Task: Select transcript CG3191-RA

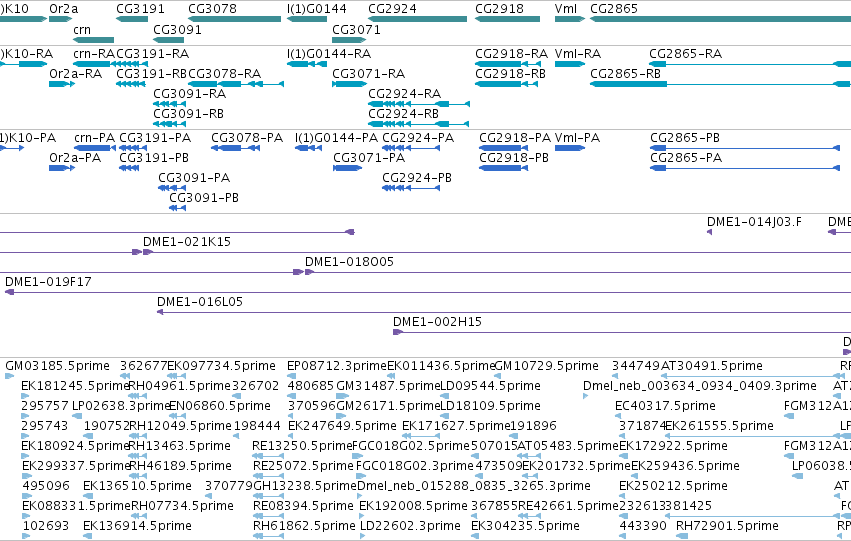Action: [153, 54]
